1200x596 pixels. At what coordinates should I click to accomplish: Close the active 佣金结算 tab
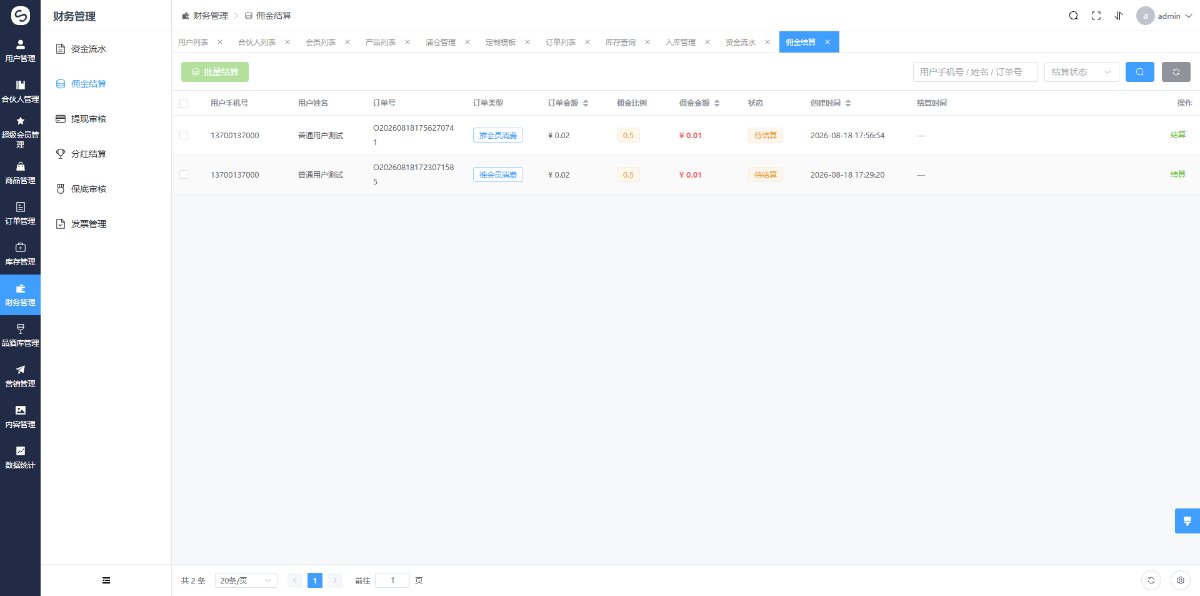point(827,42)
